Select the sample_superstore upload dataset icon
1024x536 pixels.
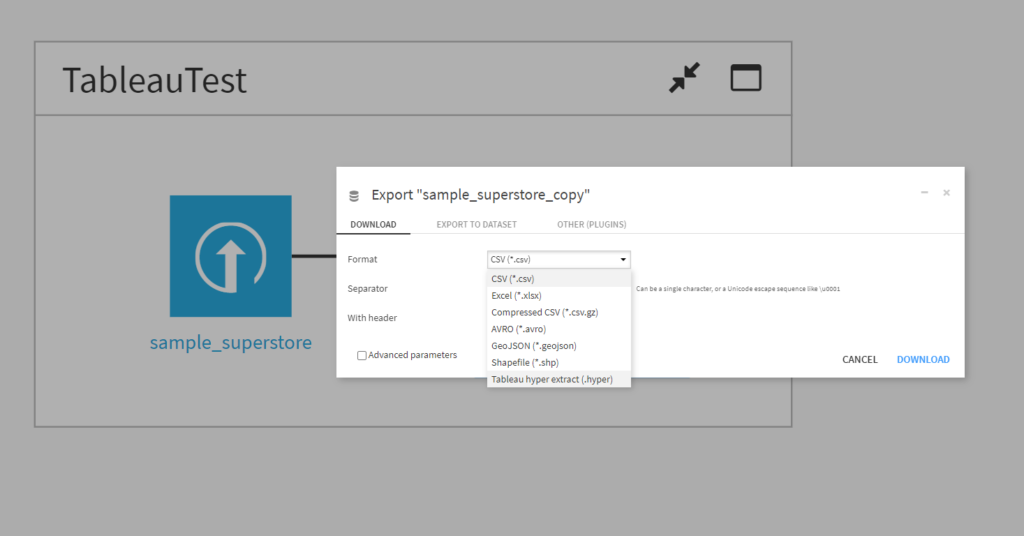point(231,256)
